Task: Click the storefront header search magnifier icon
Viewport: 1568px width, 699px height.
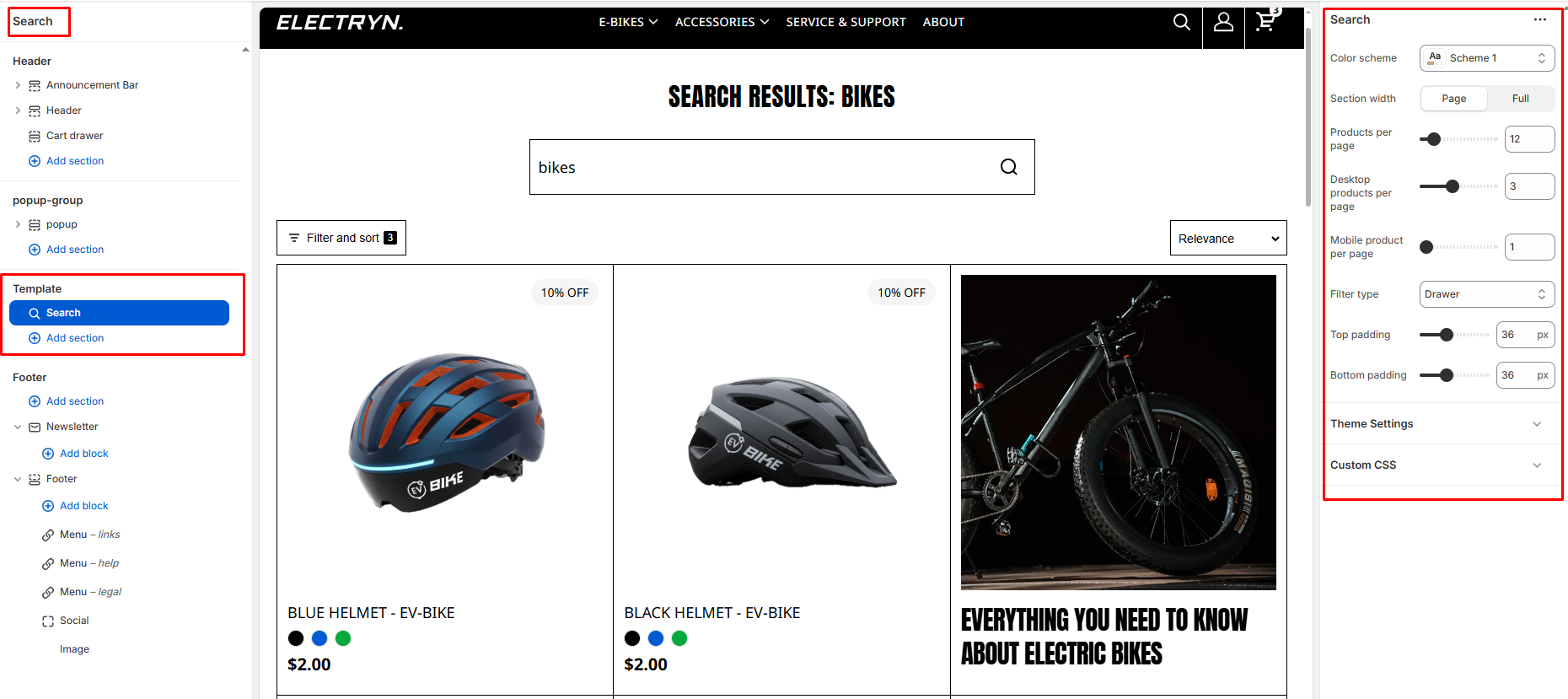Action: click(x=1181, y=23)
